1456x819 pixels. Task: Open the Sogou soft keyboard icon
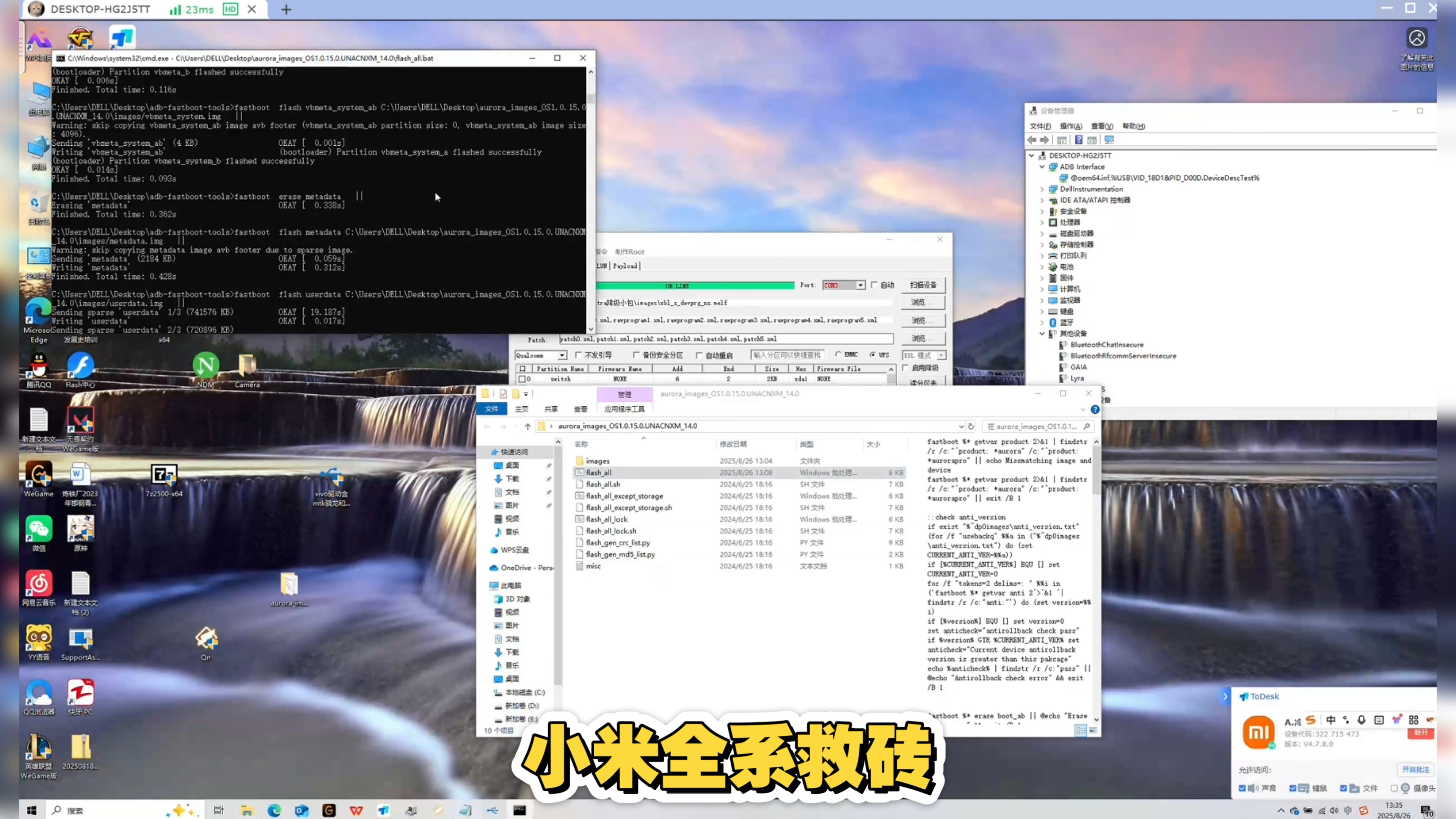tap(1379, 720)
